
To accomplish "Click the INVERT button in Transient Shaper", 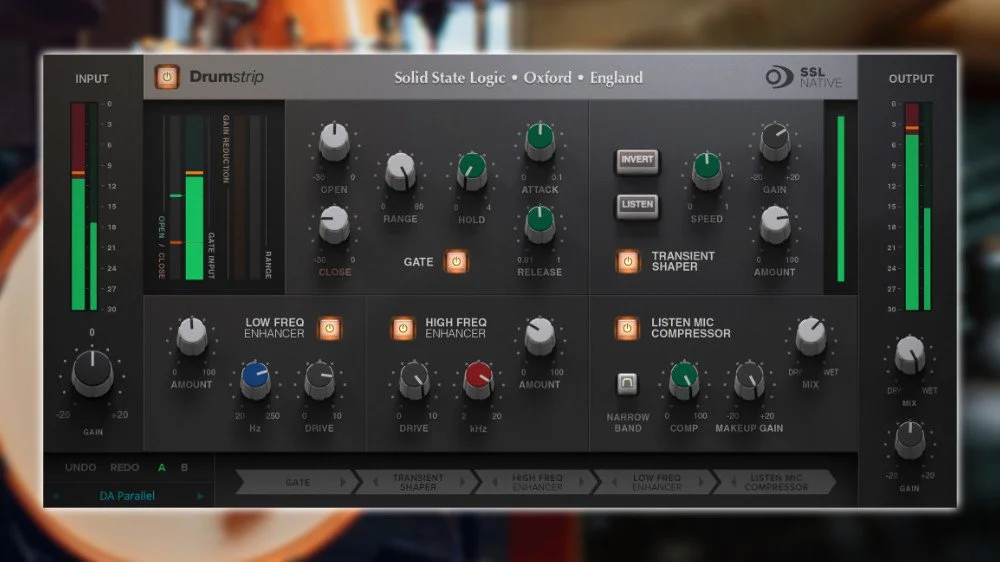I will coord(637,160).
